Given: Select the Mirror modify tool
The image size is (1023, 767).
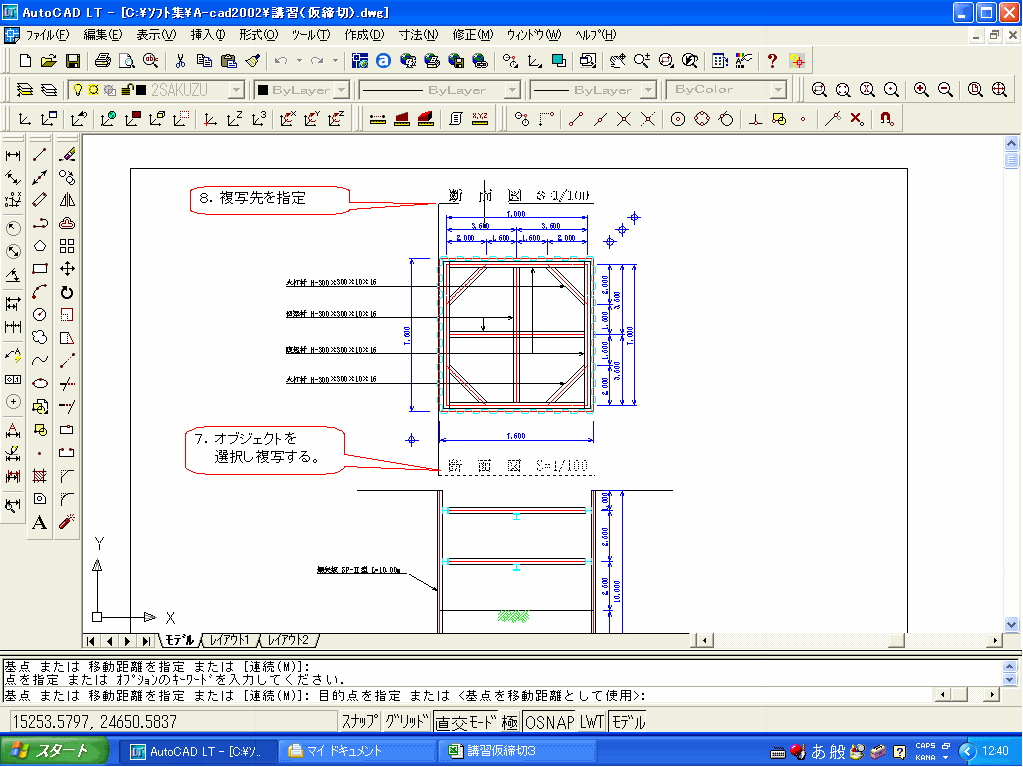Looking at the screenshot, I should 67,200.
